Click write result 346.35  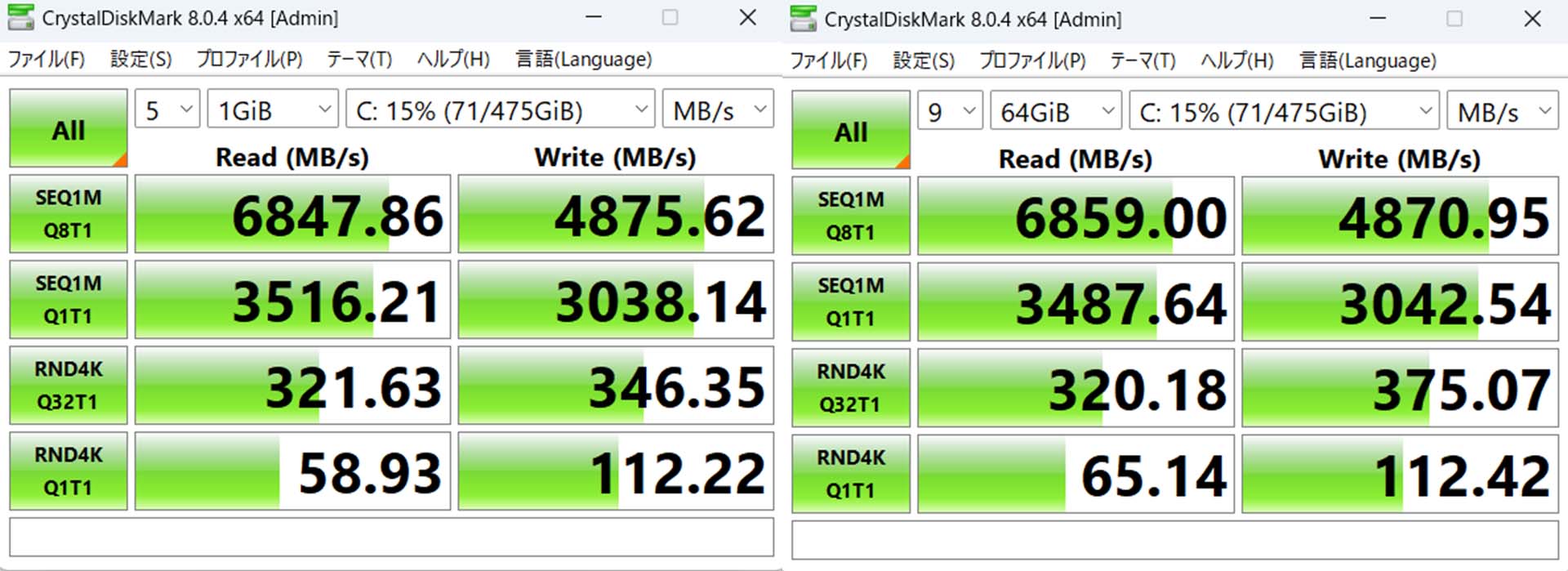click(x=616, y=385)
